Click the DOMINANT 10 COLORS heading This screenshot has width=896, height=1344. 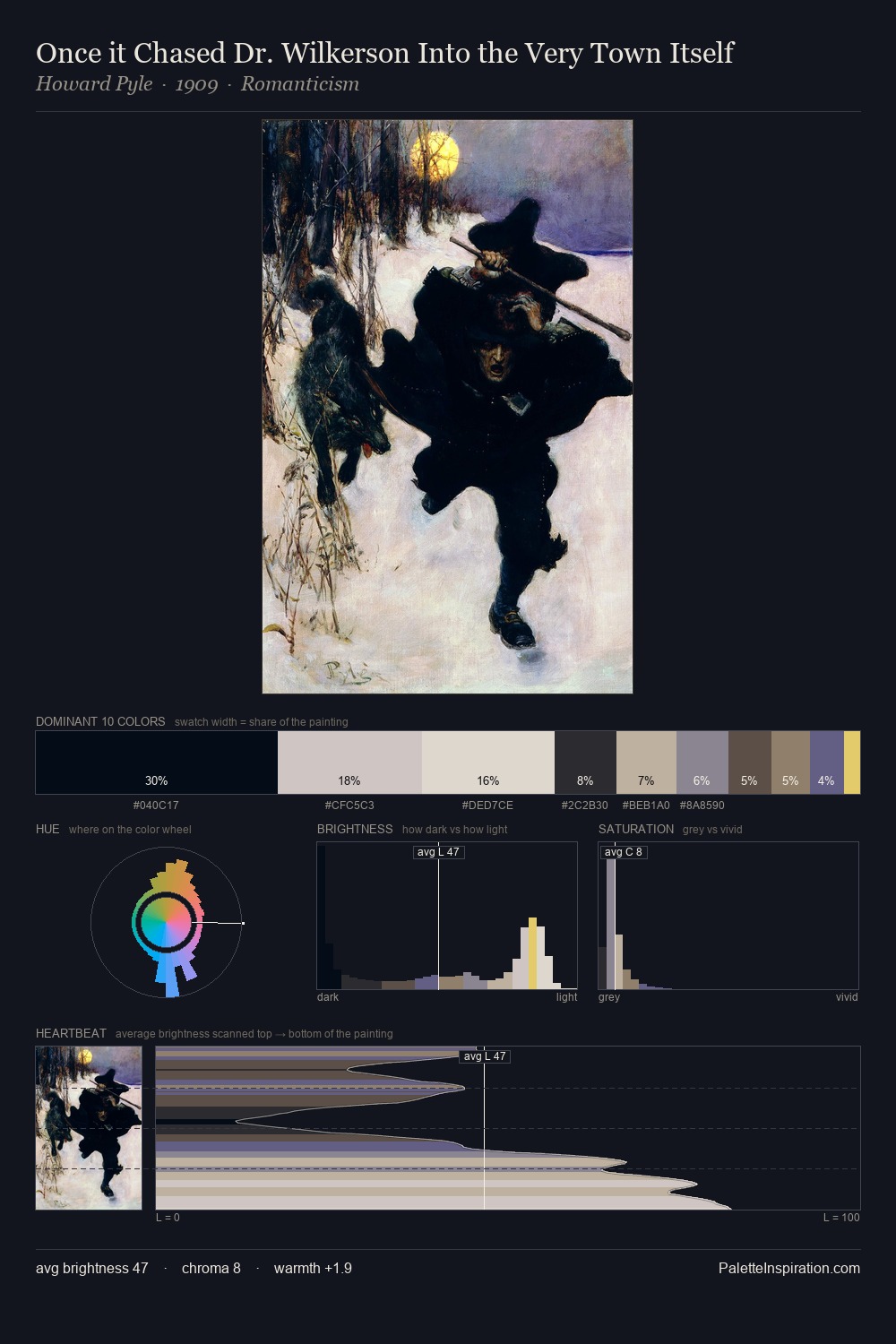[x=100, y=721]
